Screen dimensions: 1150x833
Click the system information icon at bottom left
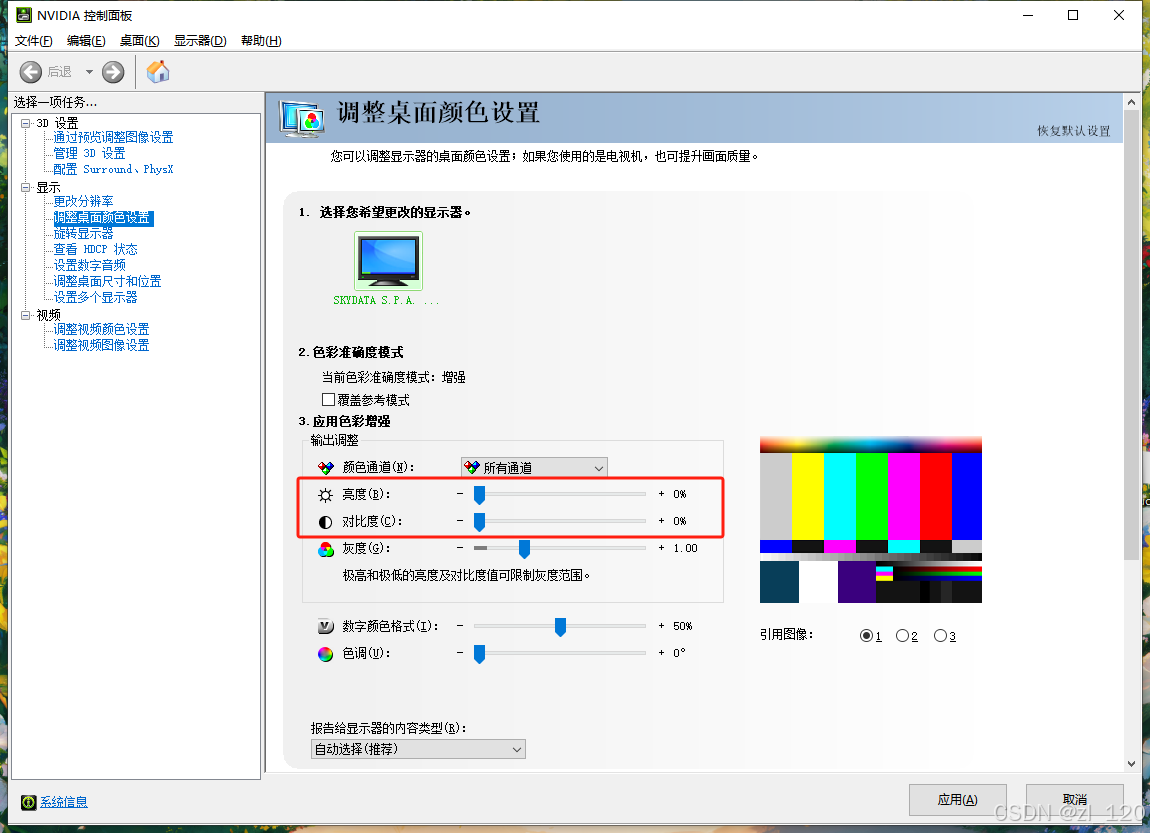click(29, 802)
